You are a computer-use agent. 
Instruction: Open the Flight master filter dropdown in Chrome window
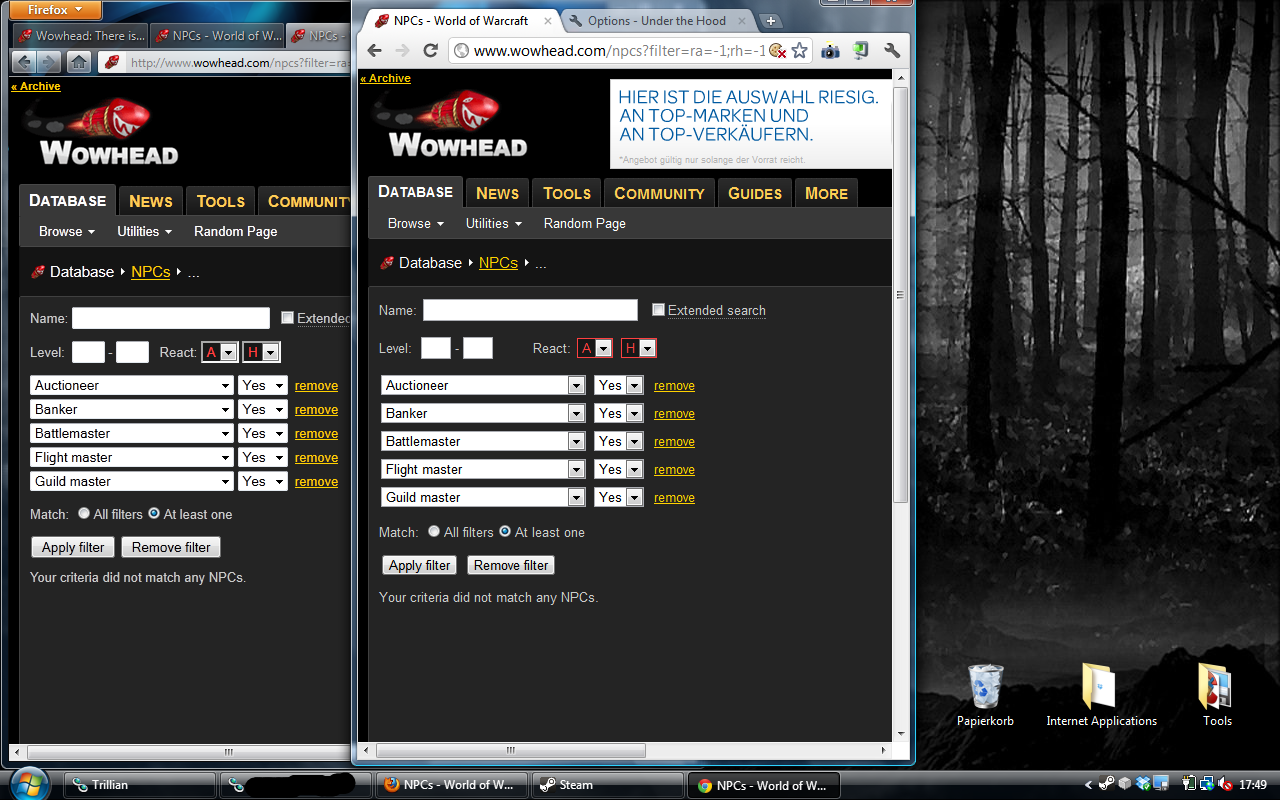483,469
